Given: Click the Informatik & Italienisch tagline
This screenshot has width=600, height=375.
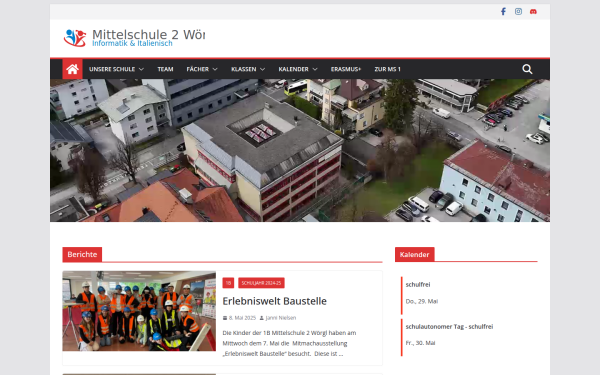Looking at the screenshot, I should (132, 44).
